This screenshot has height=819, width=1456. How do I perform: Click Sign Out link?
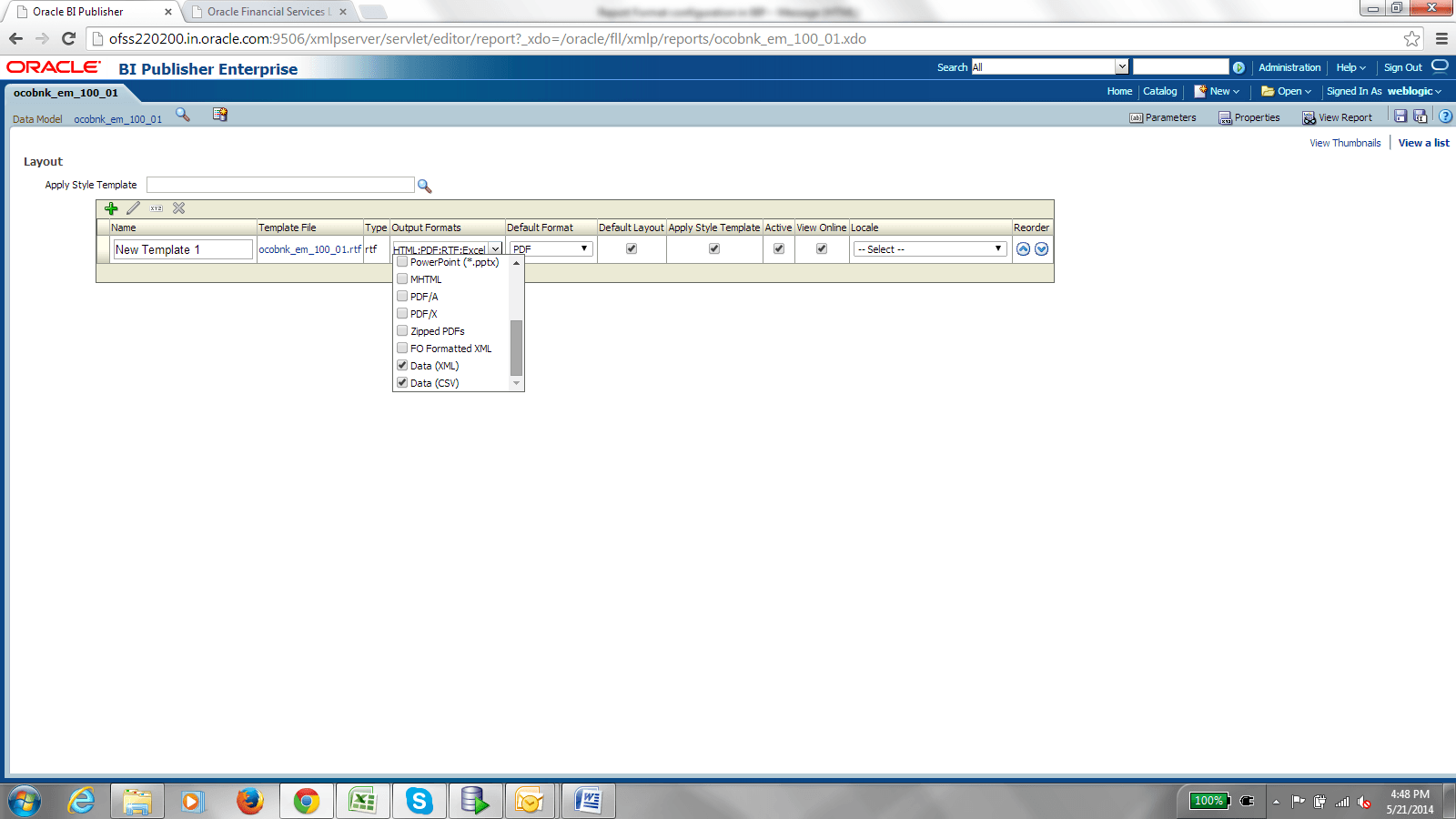1402,67
